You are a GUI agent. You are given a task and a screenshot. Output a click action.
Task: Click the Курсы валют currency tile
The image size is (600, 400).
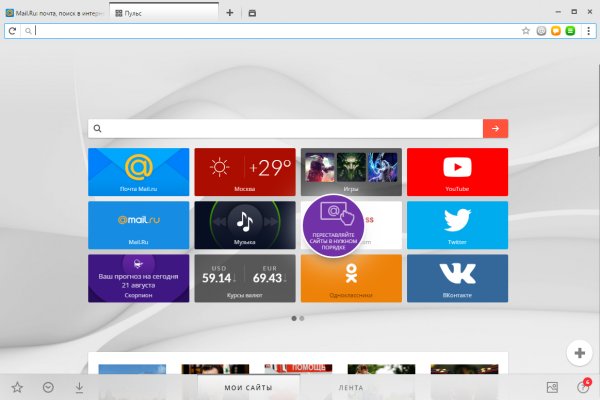(x=244, y=277)
